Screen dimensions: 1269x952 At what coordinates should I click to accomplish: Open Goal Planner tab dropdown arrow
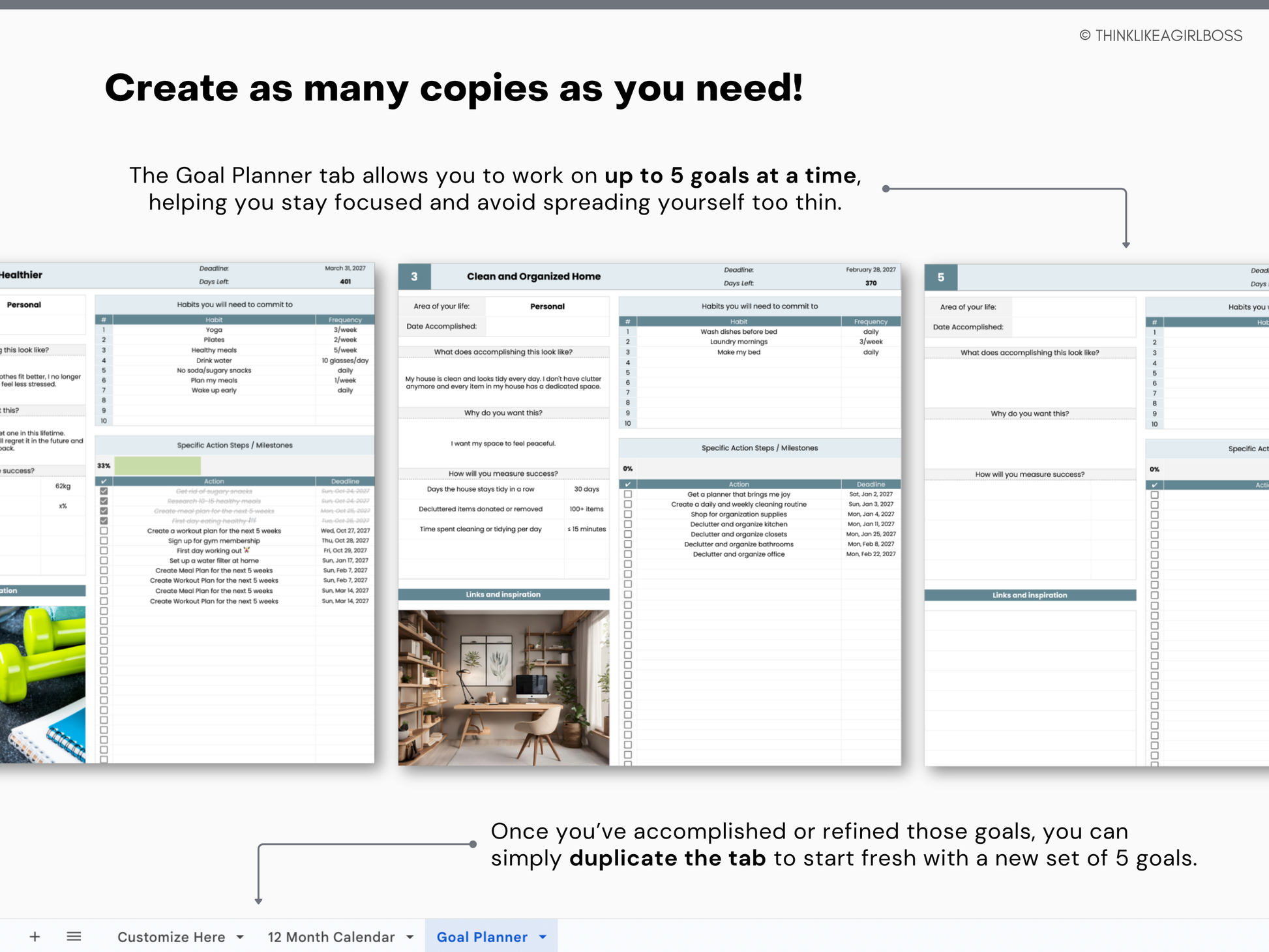543,937
